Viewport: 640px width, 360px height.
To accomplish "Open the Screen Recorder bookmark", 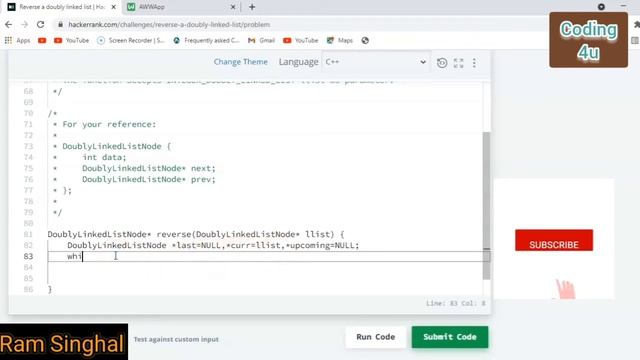I will tap(131, 40).
